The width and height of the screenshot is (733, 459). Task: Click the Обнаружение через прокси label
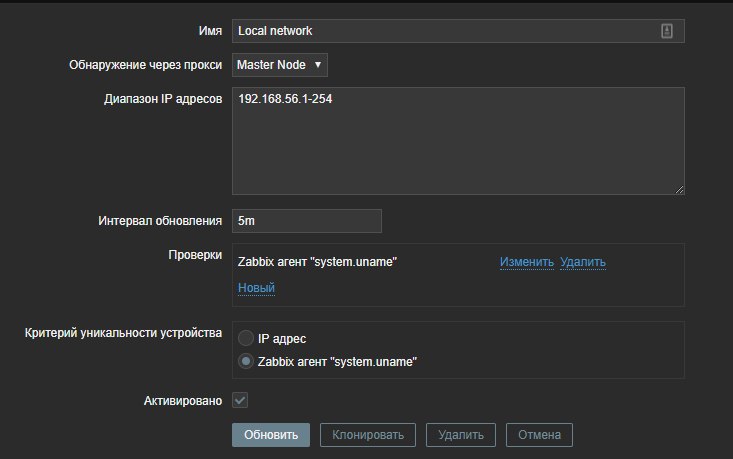click(143, 65)
